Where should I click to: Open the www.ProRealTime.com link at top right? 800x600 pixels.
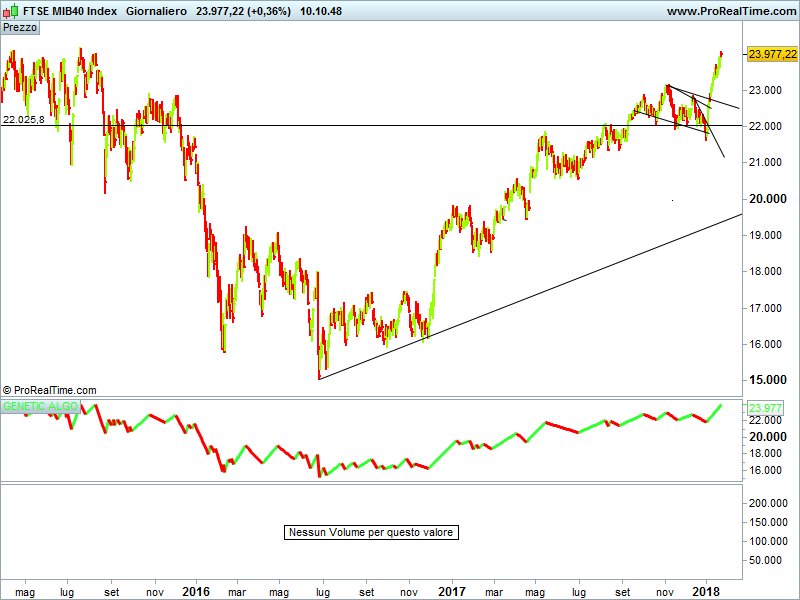(x=729, y=11)
